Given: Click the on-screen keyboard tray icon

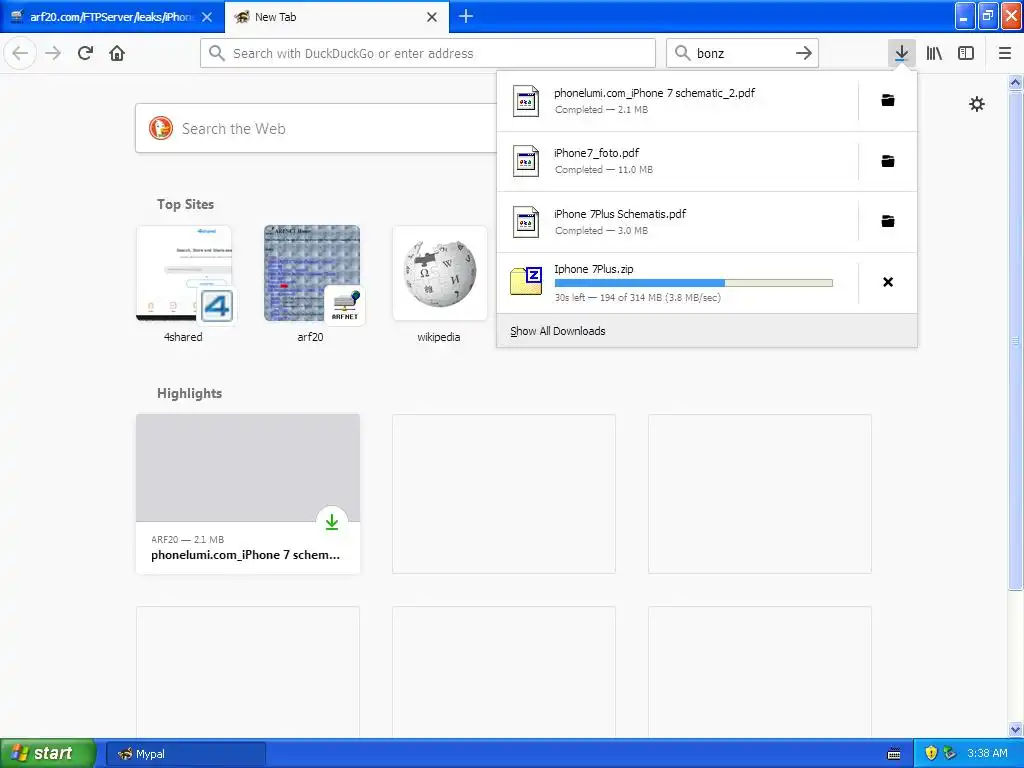Looking at the screenshot, I should point(894,754).
